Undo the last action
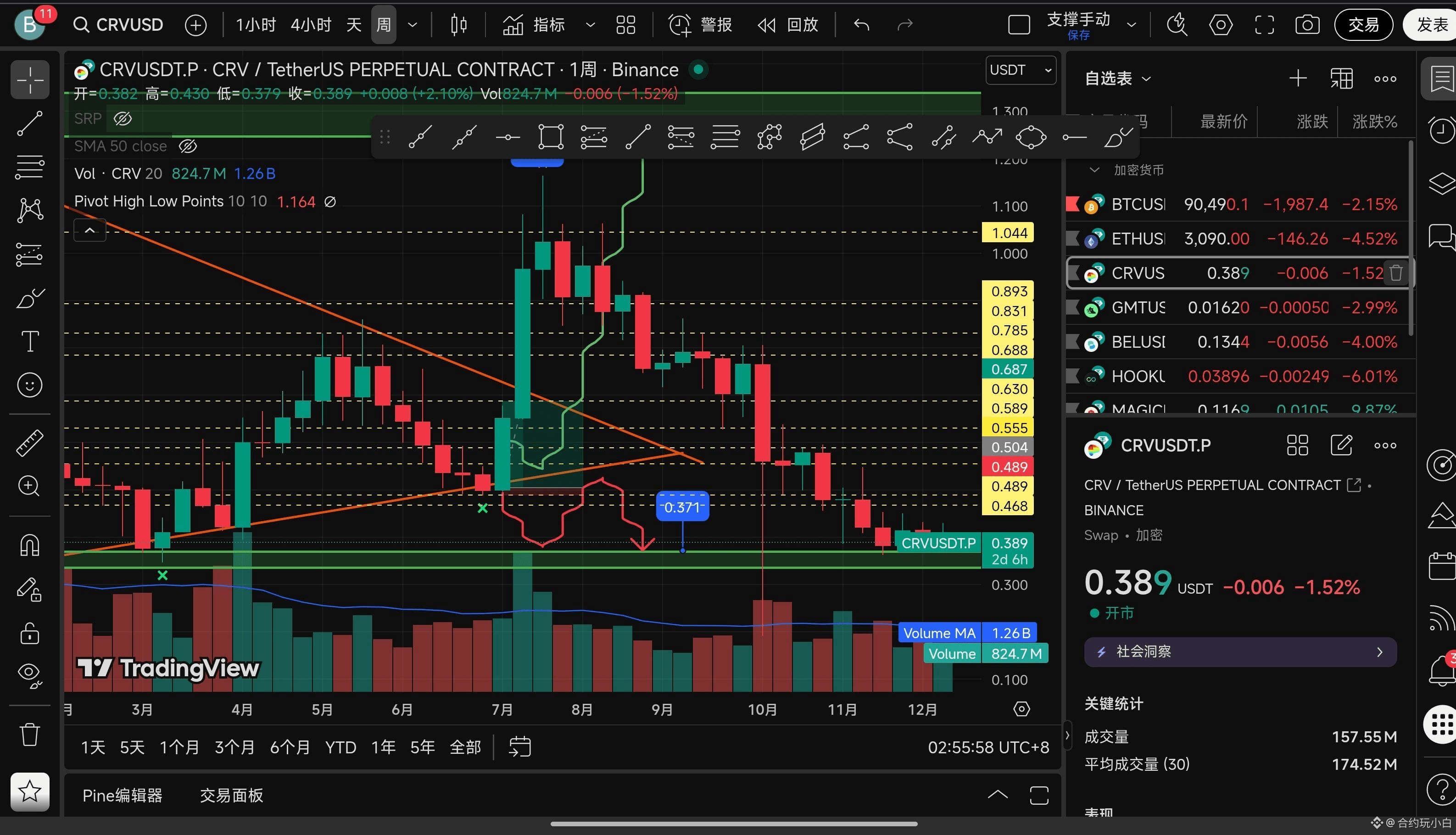This screenshot has width=1456, height=835. click(861, 25)
